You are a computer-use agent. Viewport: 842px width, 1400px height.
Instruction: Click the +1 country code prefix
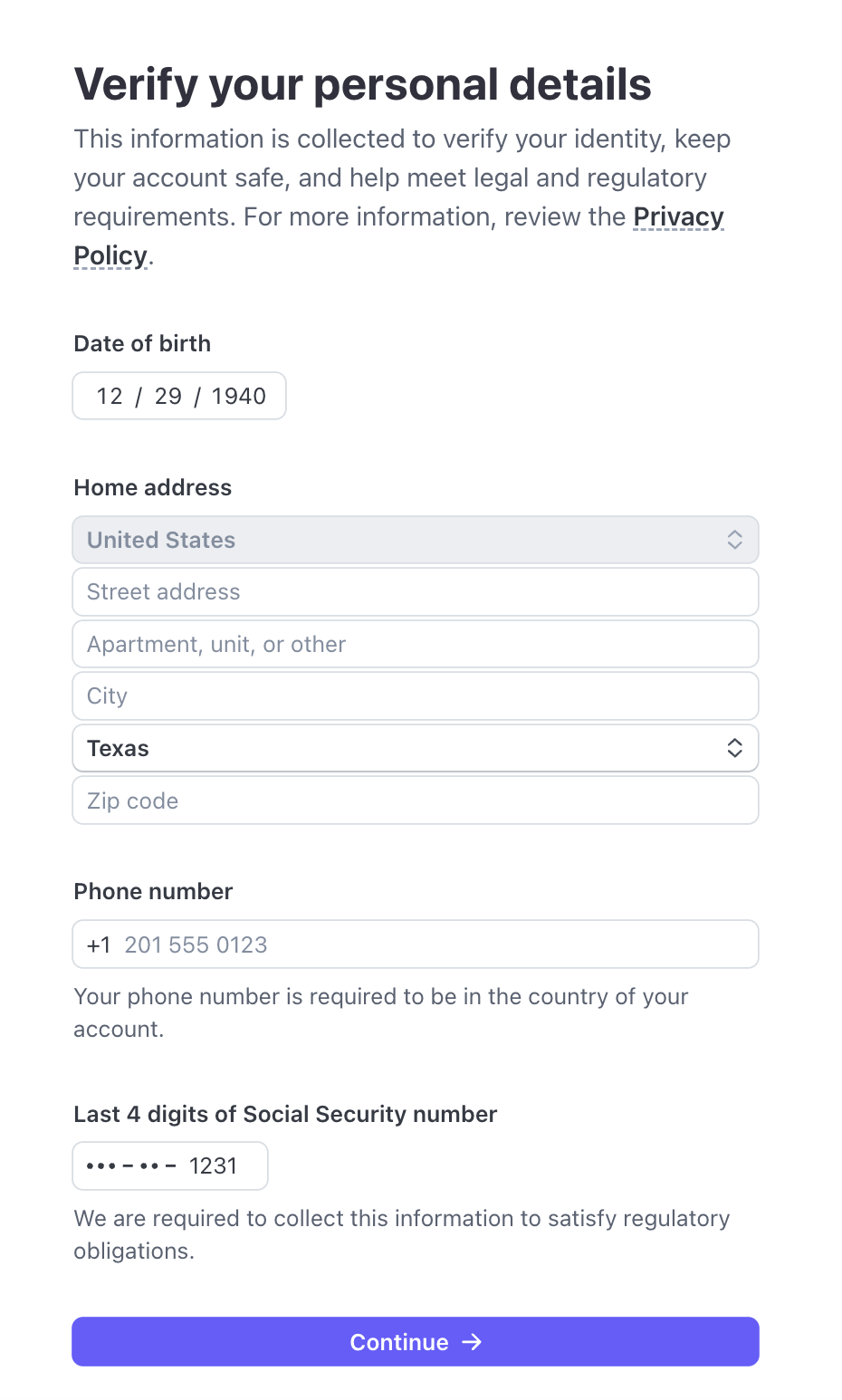pos(100,944)
